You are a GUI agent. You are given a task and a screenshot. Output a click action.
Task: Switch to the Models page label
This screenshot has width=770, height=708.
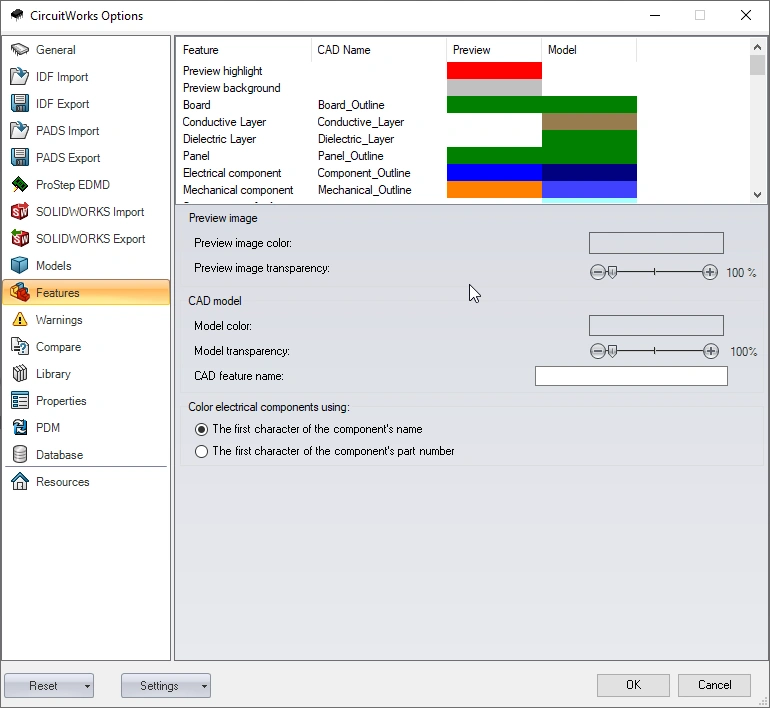coord(54,266)
